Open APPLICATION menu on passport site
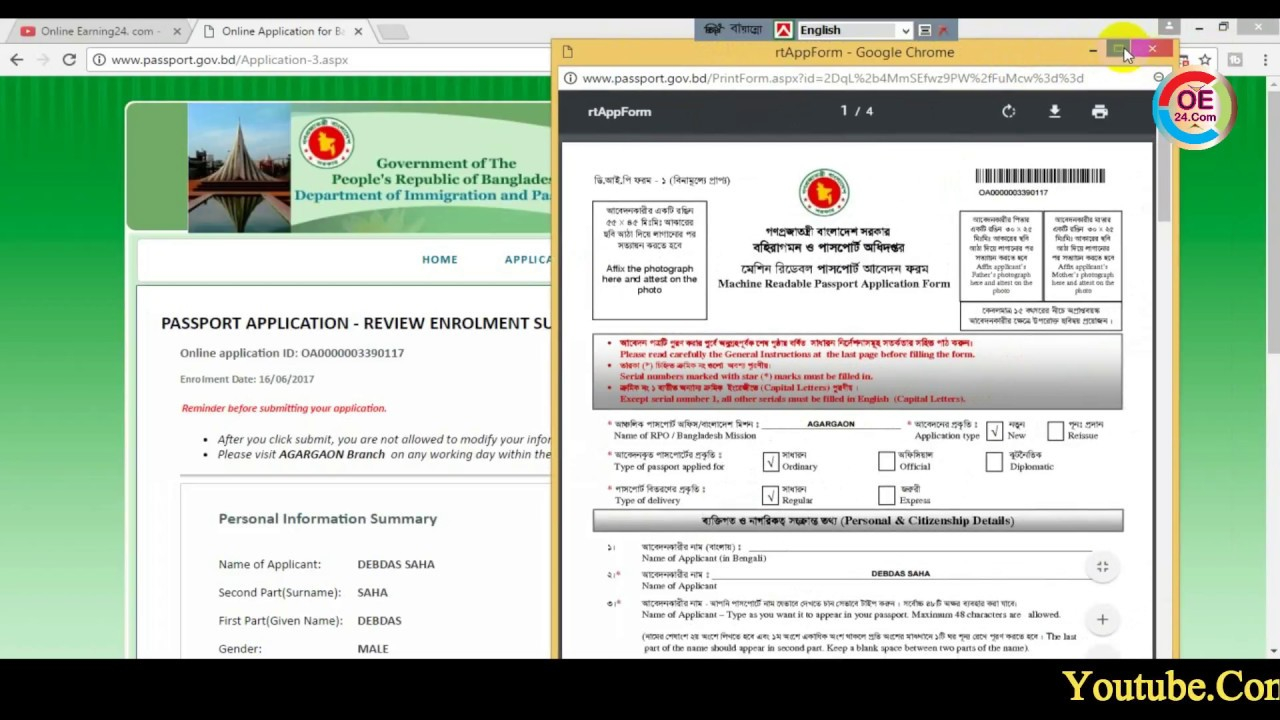Screen dimensions: 1280x720 click(528, 259)
